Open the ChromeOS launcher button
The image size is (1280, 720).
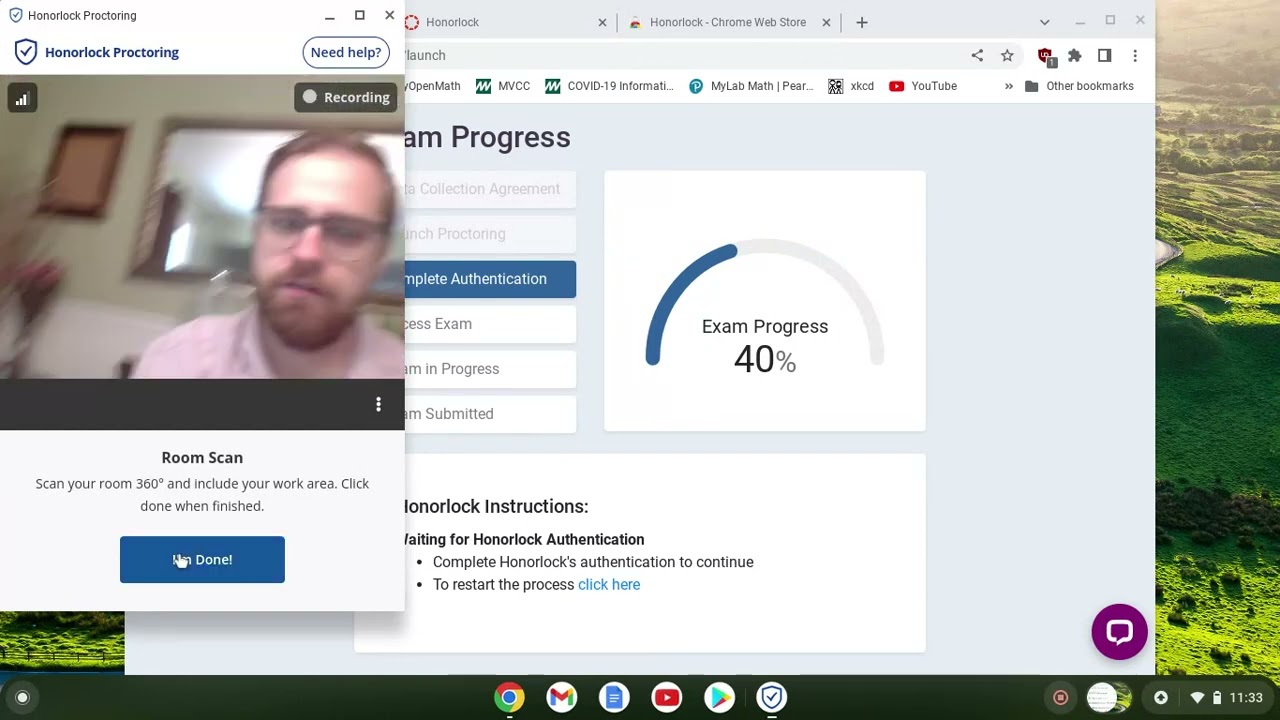click(x=22, y=698)
